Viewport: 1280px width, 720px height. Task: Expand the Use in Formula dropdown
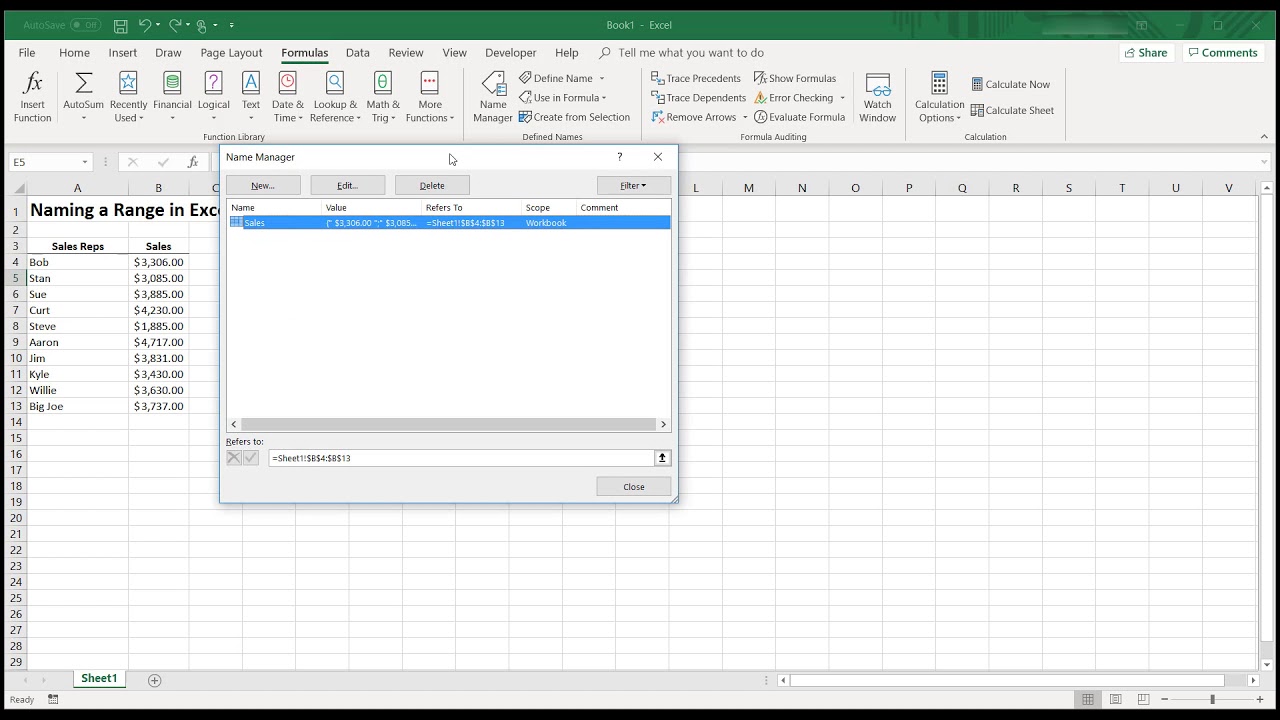(606, 98)
